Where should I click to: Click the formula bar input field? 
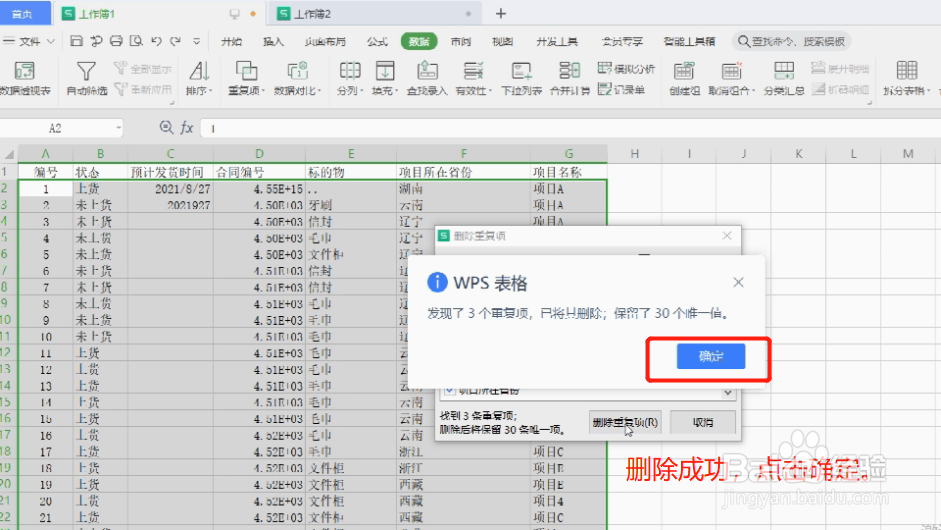coord(570,128)
